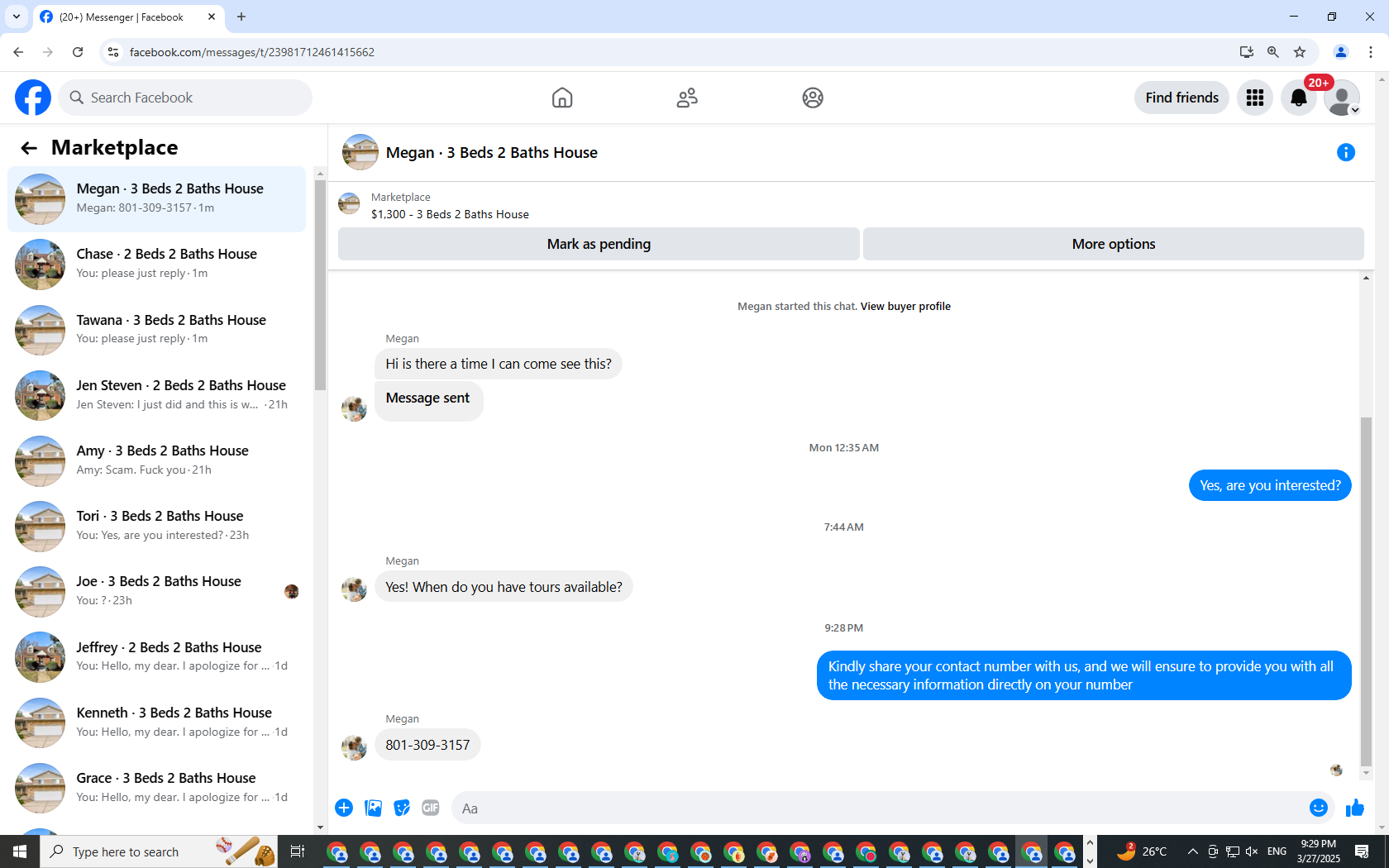
Task: Open More options for the listing
Action: (x=1114, y=244)
